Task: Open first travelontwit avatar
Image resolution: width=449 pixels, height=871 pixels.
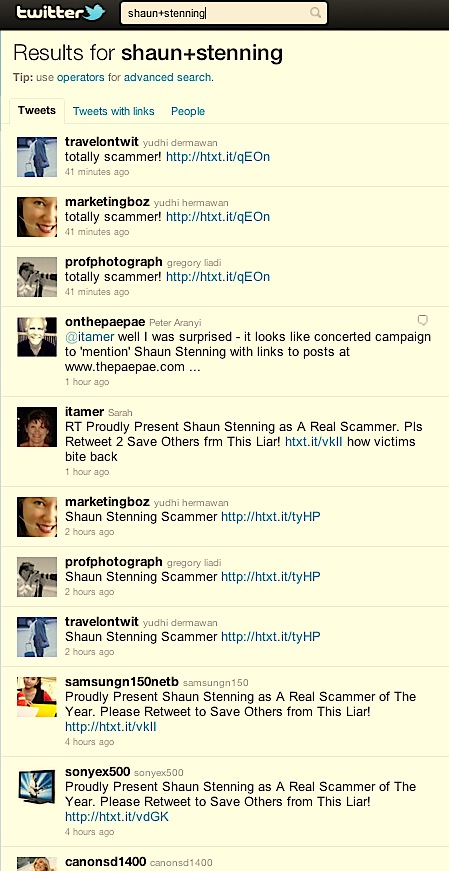Action: 37,157
